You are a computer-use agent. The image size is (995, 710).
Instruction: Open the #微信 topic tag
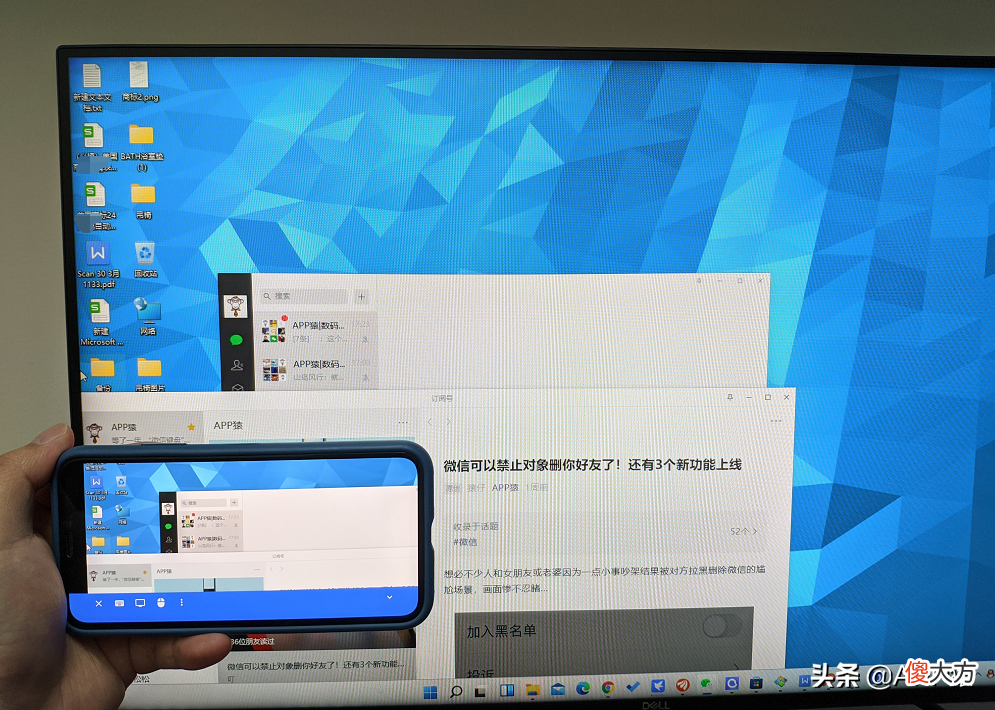click(465, 542)
